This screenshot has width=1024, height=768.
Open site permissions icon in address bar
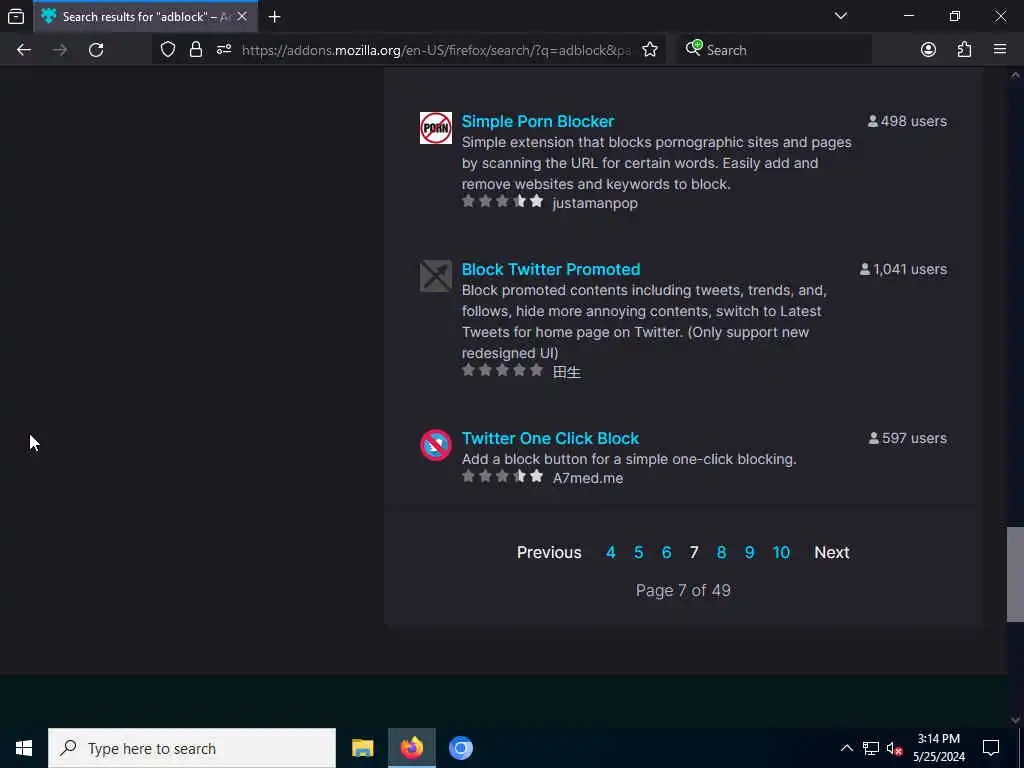pyautogui.click(x=224, y=50)
